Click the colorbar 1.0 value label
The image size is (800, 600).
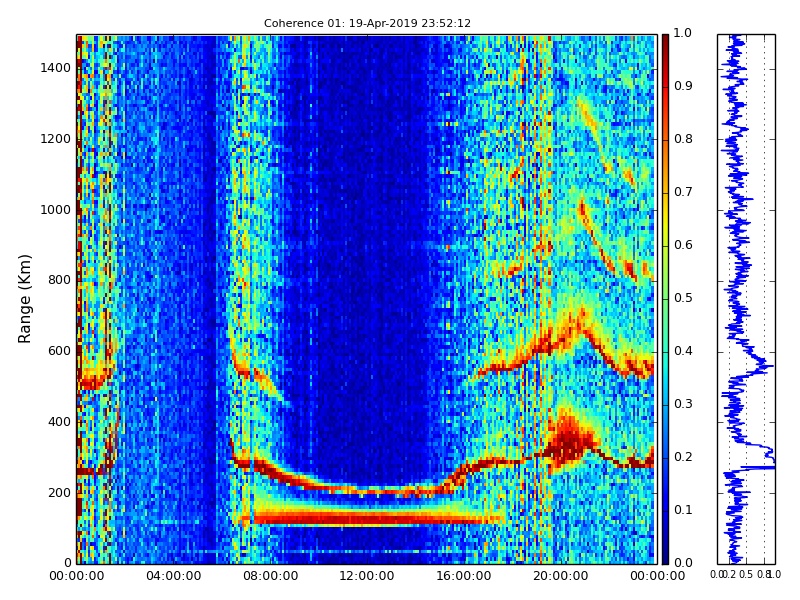point(683,33)
